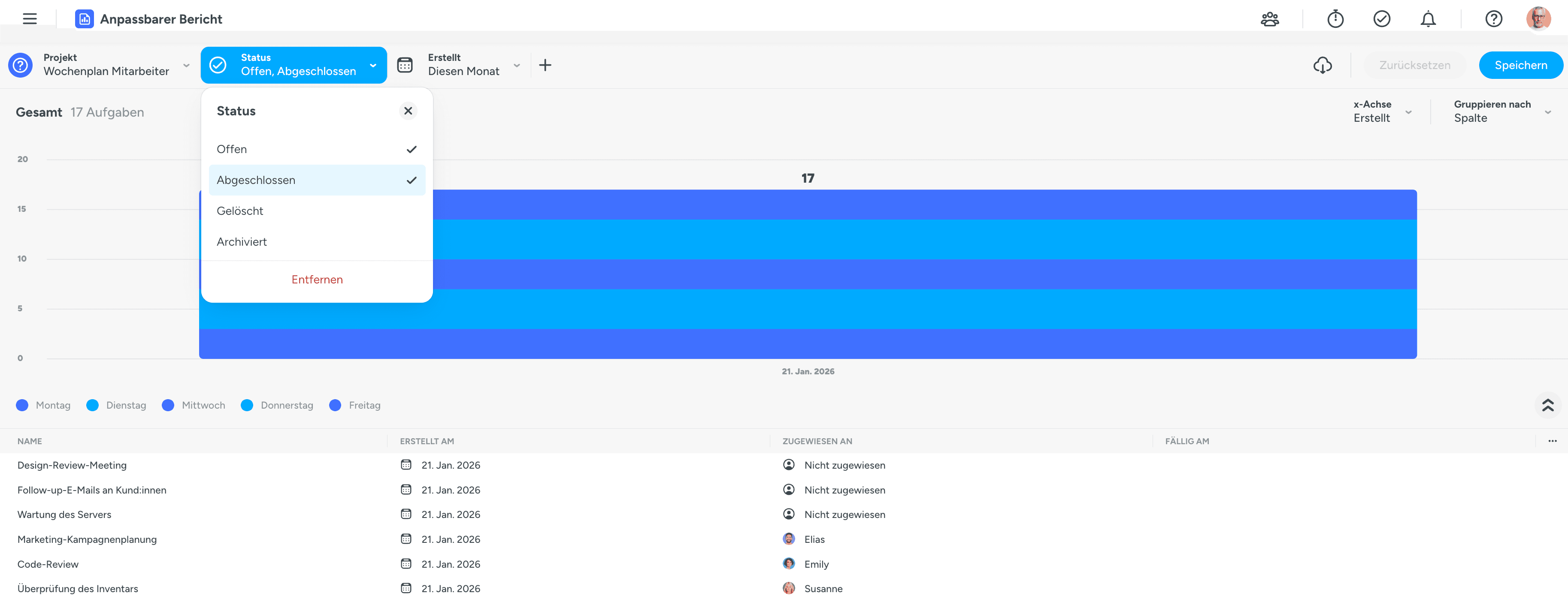
Task: Click the cloud download export icon
Action: click(1322, 65)
